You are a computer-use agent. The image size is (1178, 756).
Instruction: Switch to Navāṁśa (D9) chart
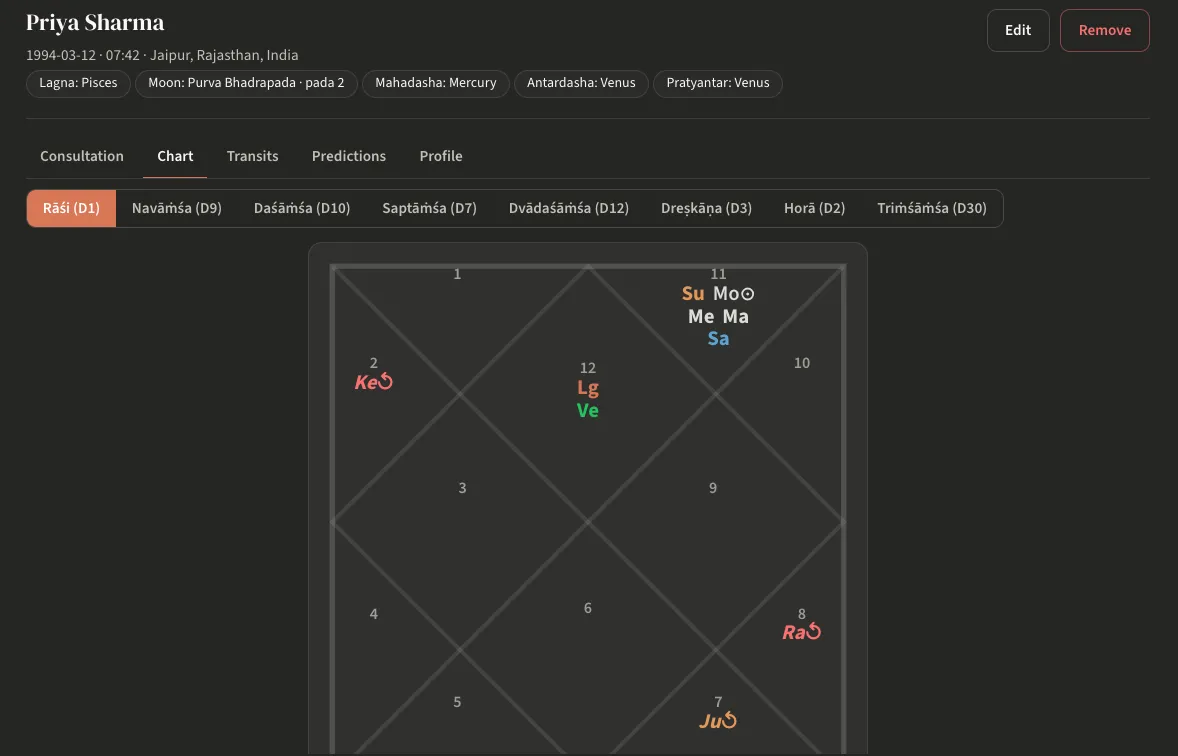click(177, 208)
